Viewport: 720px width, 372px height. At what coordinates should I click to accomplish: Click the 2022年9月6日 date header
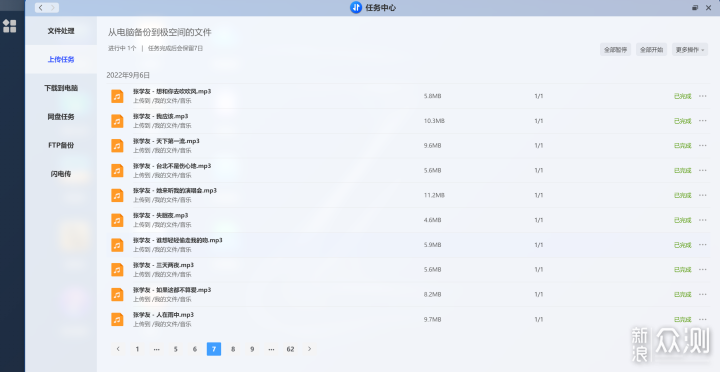(128, 75)
